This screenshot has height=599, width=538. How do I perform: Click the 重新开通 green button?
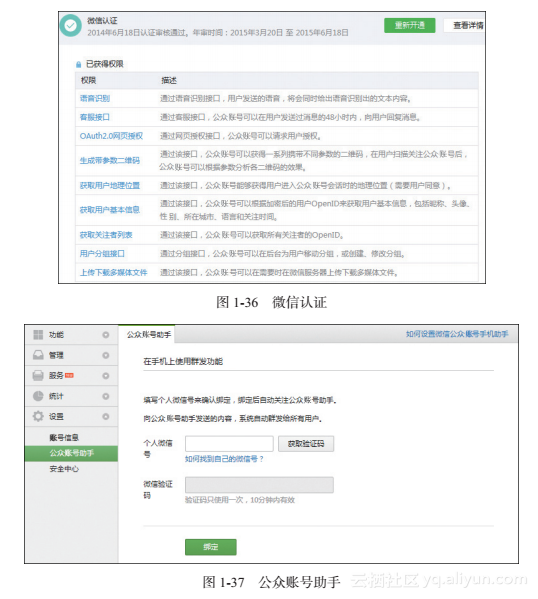point(409,25)
